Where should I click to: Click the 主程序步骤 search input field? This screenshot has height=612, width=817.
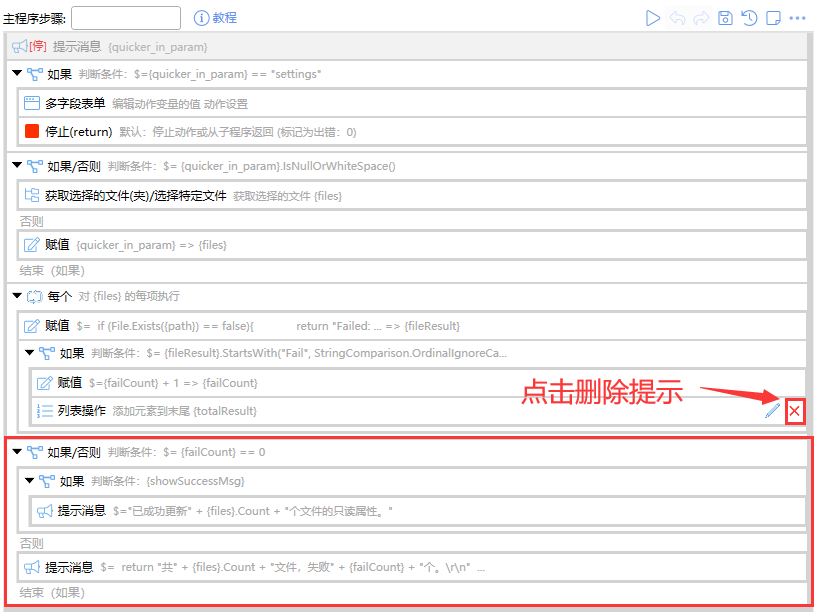pos(126,18)
